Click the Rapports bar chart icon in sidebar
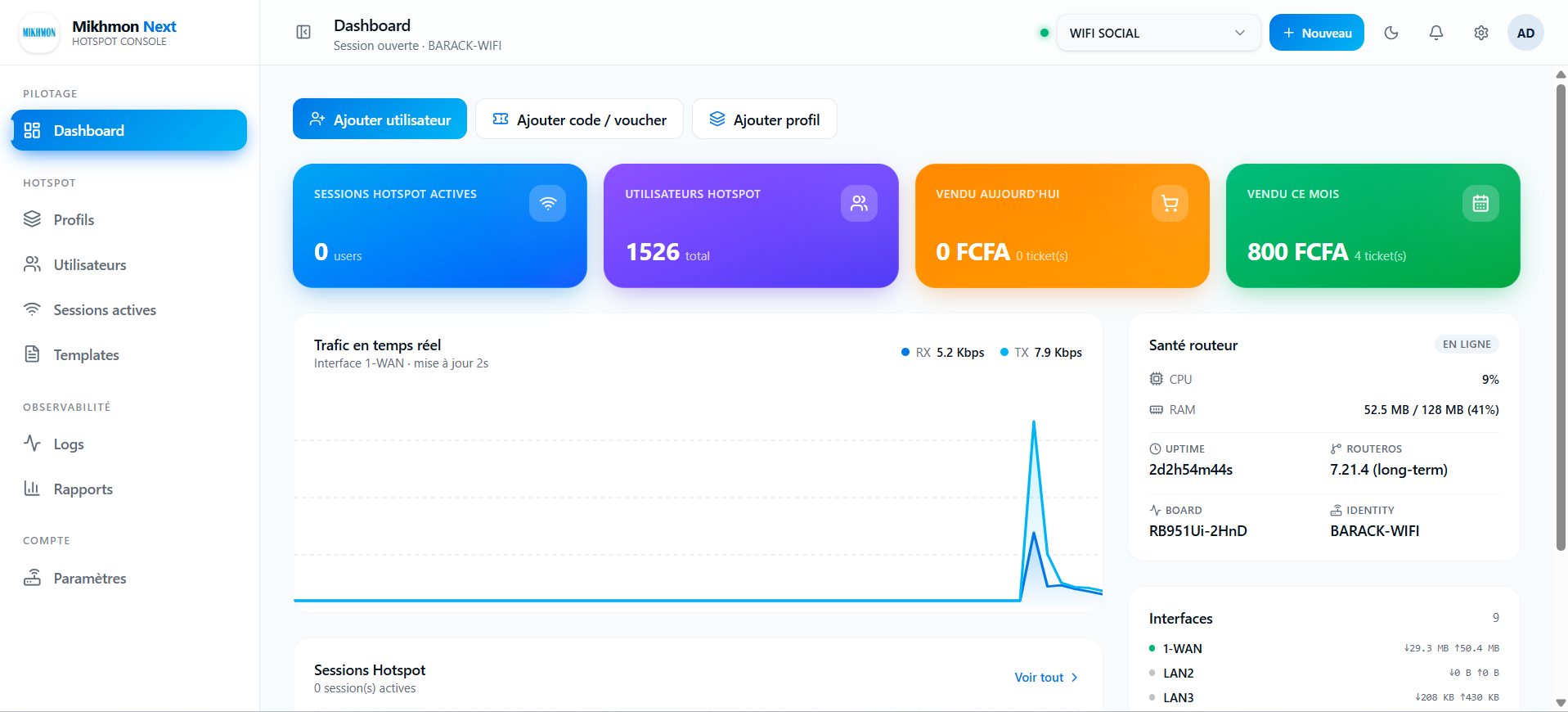 pos(32,488)
